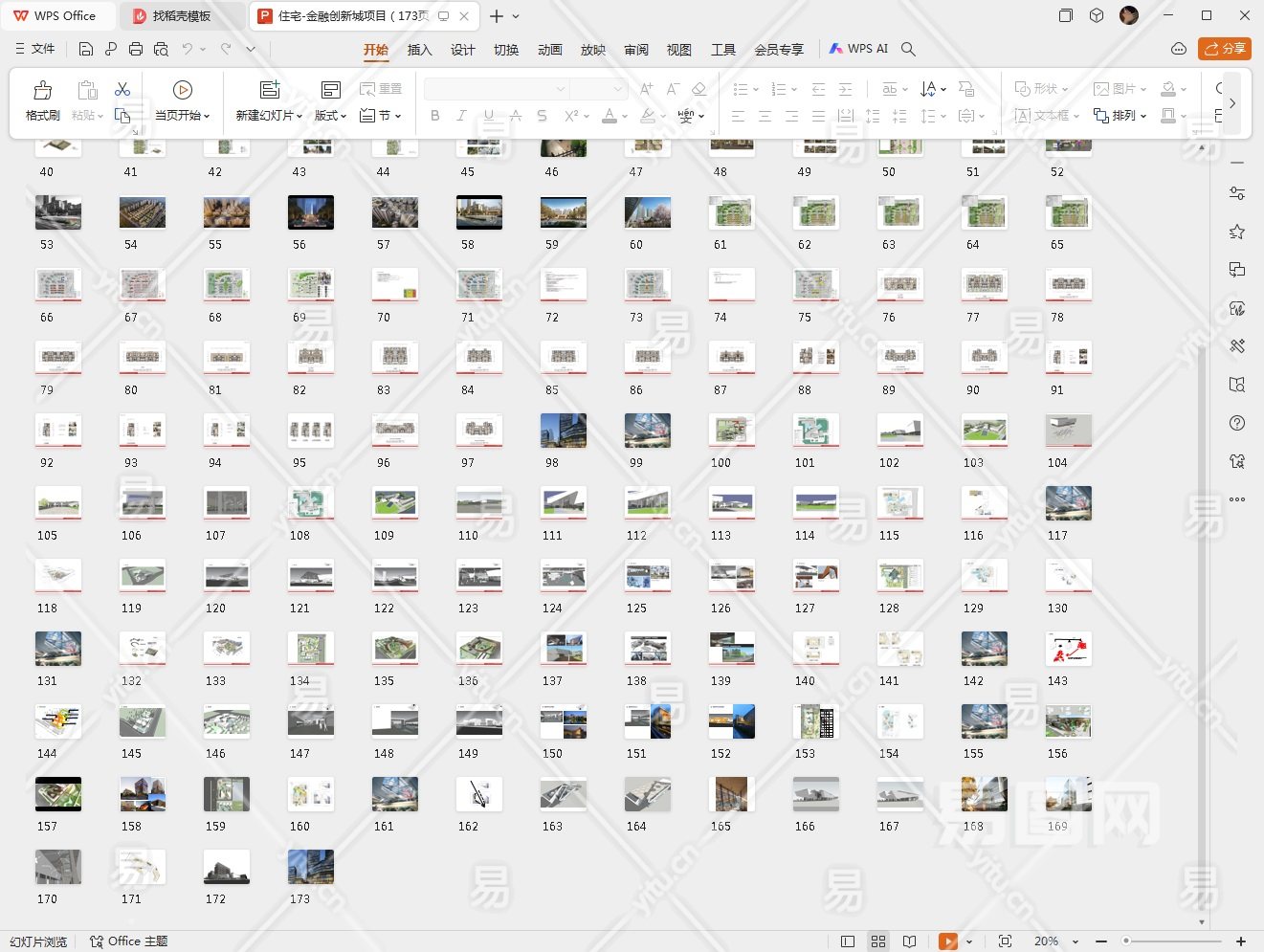
Task: Click the zoom slider handle
Action: (1127, 941)
